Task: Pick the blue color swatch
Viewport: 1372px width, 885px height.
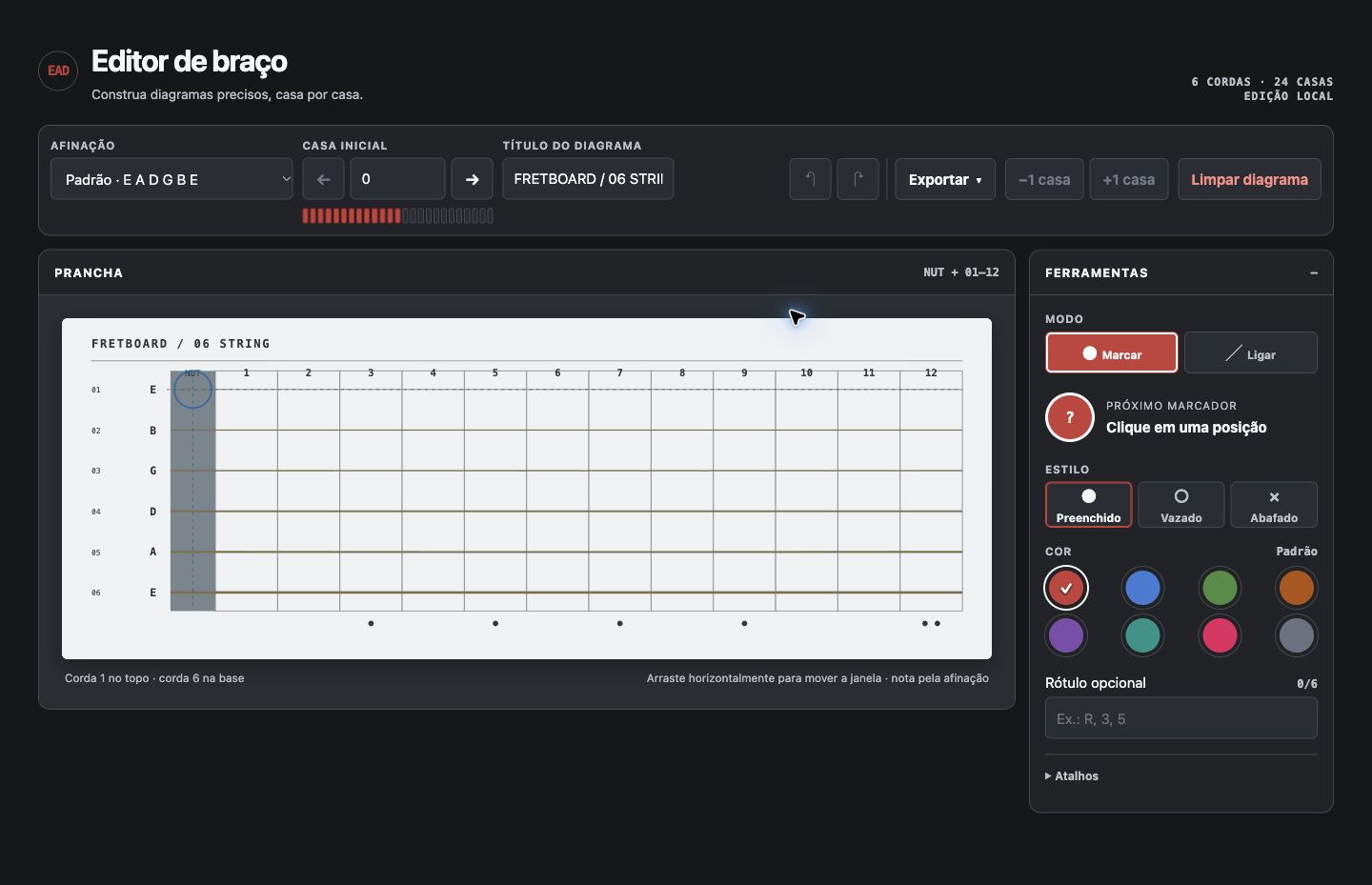Action: pos(1142,588)
